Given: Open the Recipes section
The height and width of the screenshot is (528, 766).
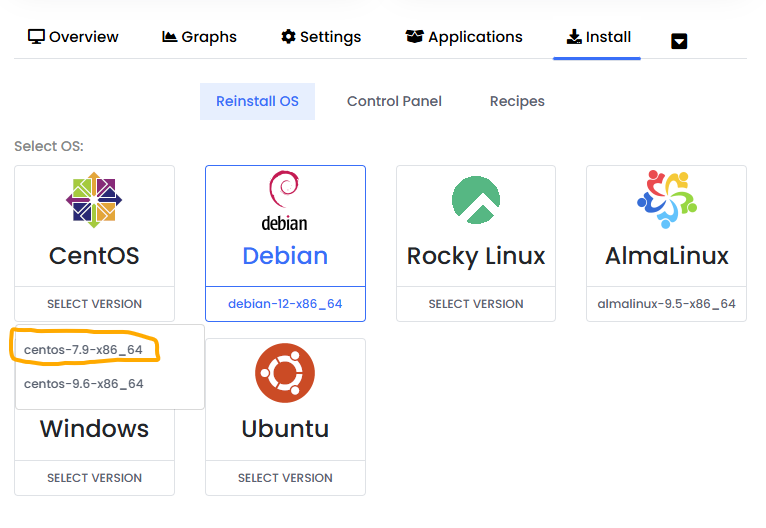Looking at the screenshot, I should coord(517,101).
